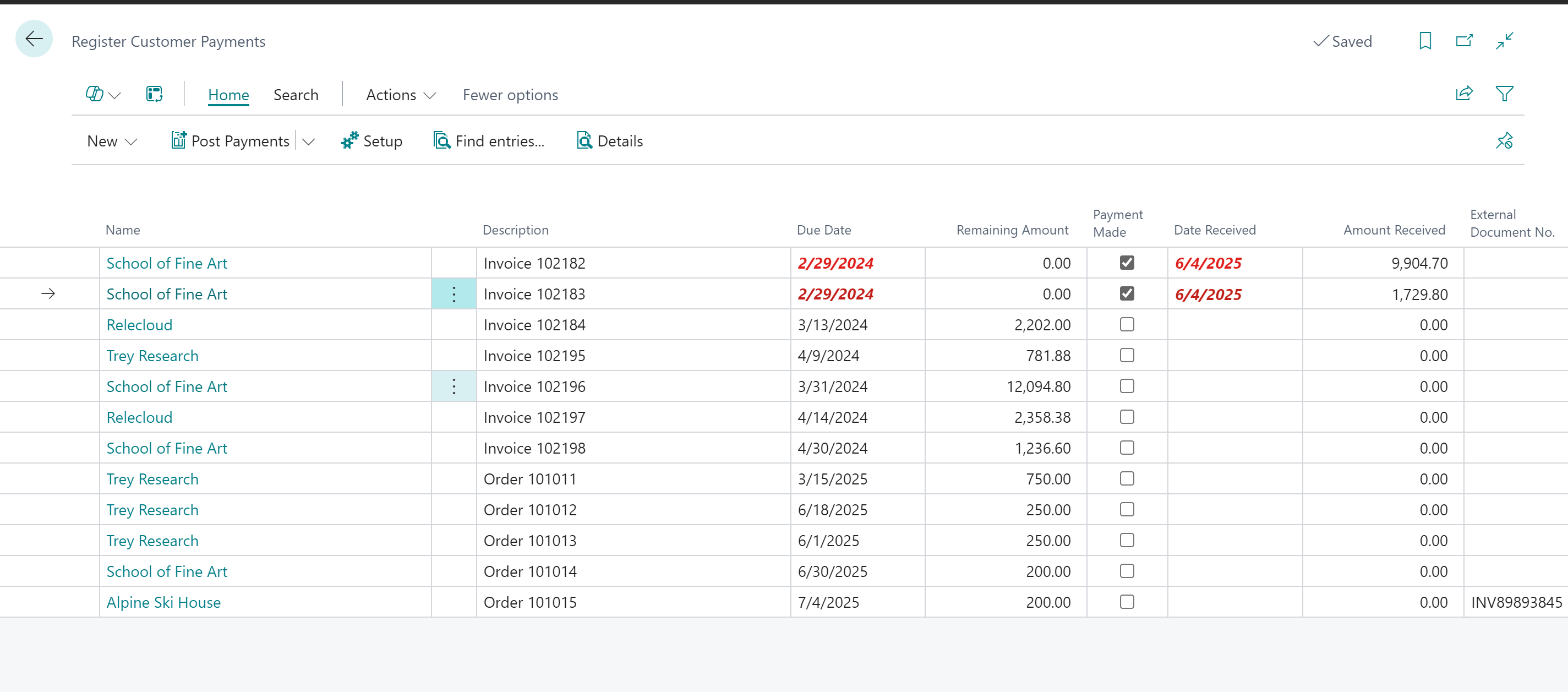Uncheck Payment Made for Invoice 102182
The image size is (1568, 692).
1127,263
